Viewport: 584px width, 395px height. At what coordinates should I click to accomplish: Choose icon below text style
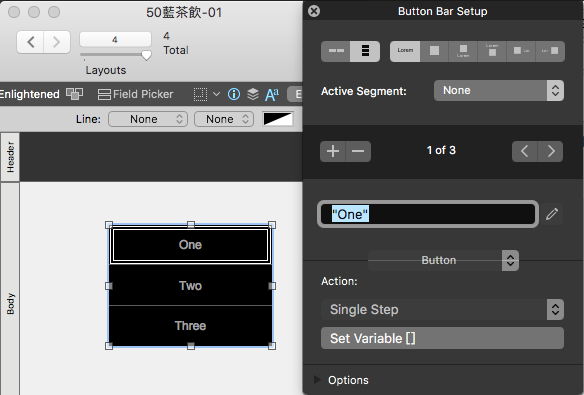click(492, 51)
